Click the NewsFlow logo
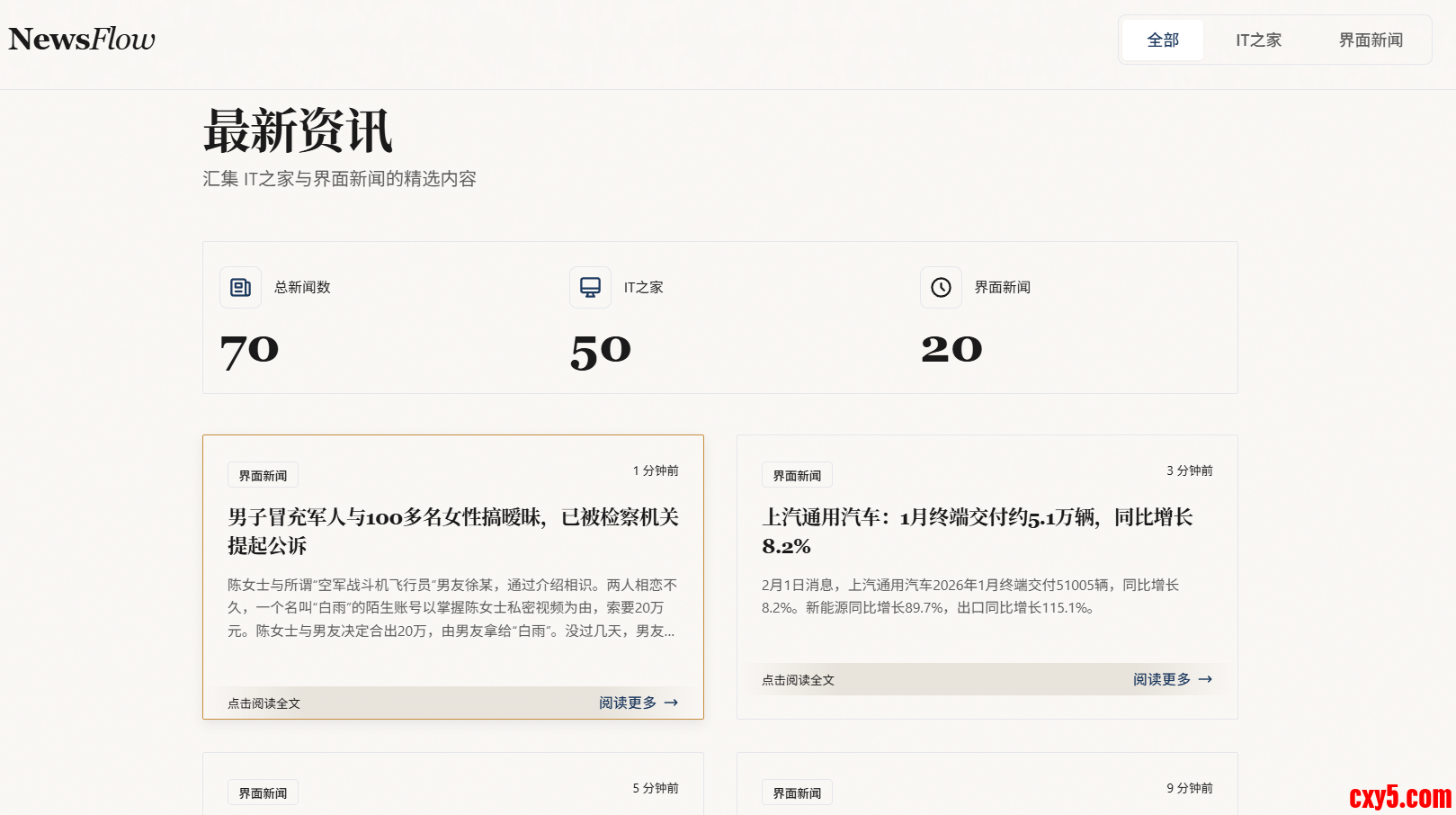Image resolution: width=1456 pixels, height=815 pixels. click(x=82, y=40)
